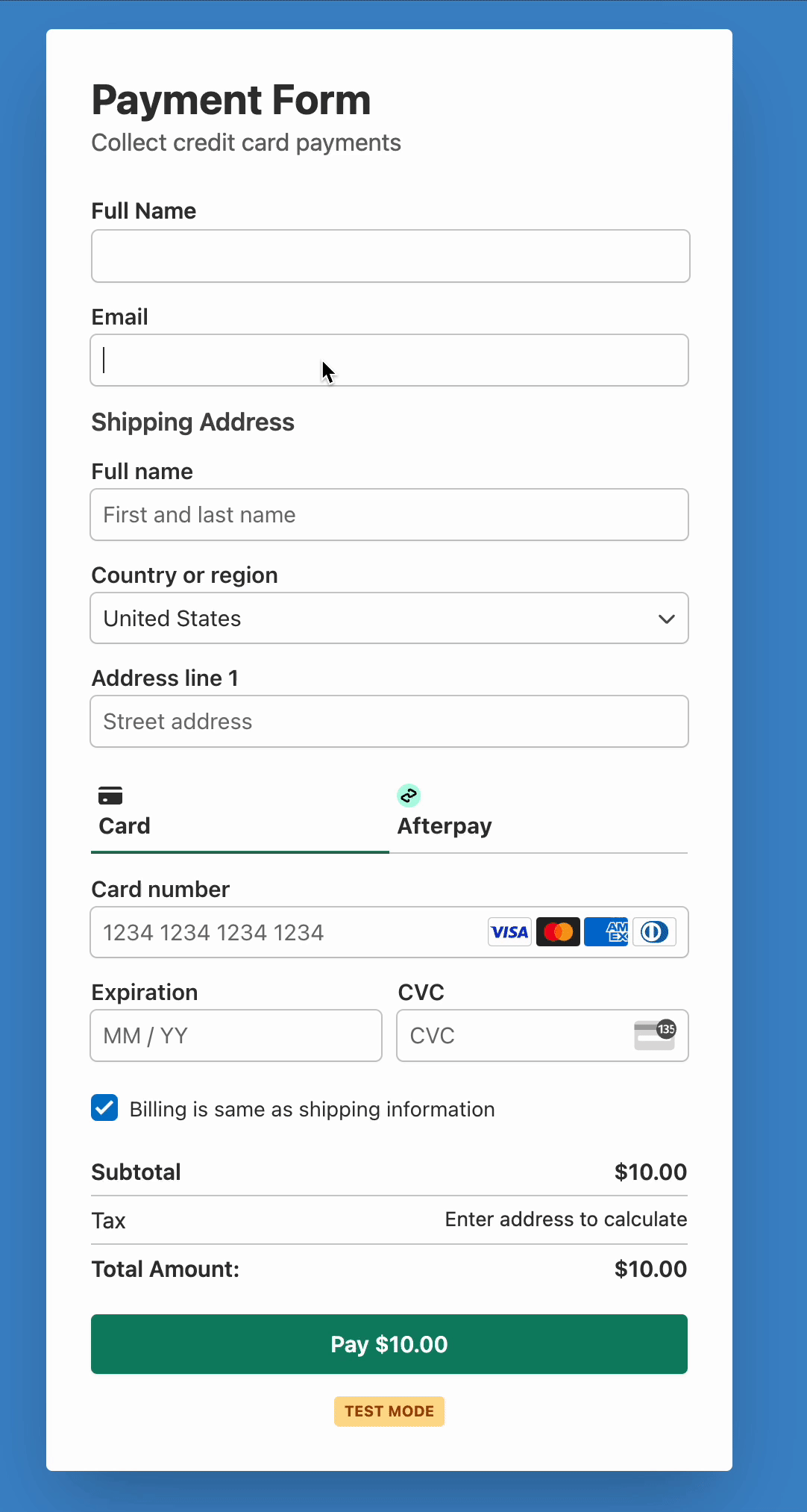Select the Visa card icon
Image resolution: width=807 pixels, height=1512 pixels.
point(509,931)
